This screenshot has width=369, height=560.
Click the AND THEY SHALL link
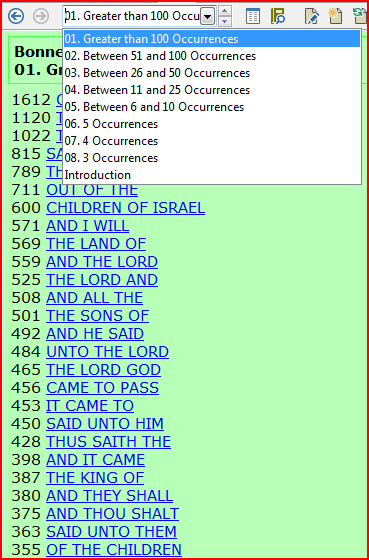109,496
